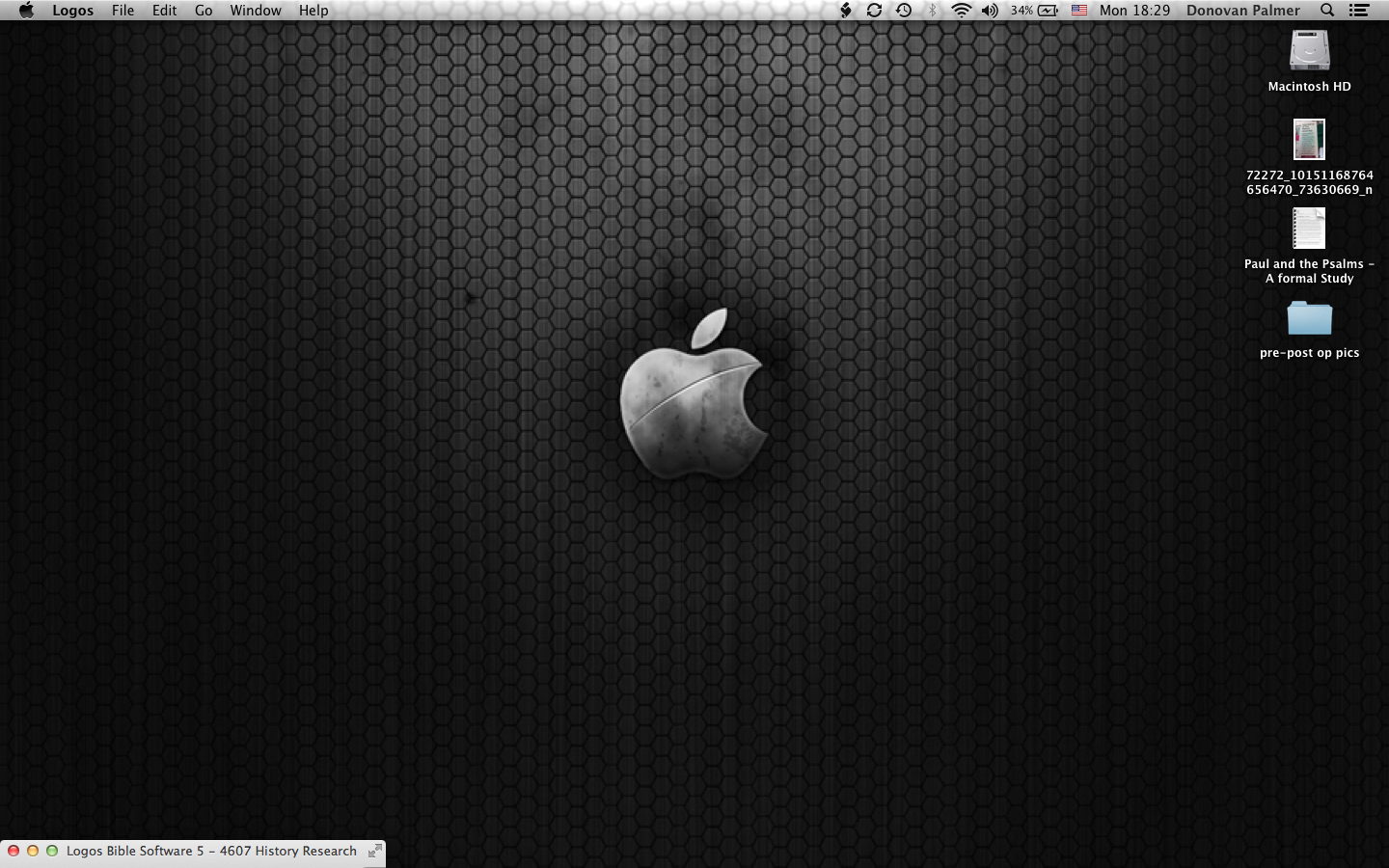Click the sync arrows menu bar icon
The image size is (1389, 868).
pyautogui.click(x=874, y=11)
